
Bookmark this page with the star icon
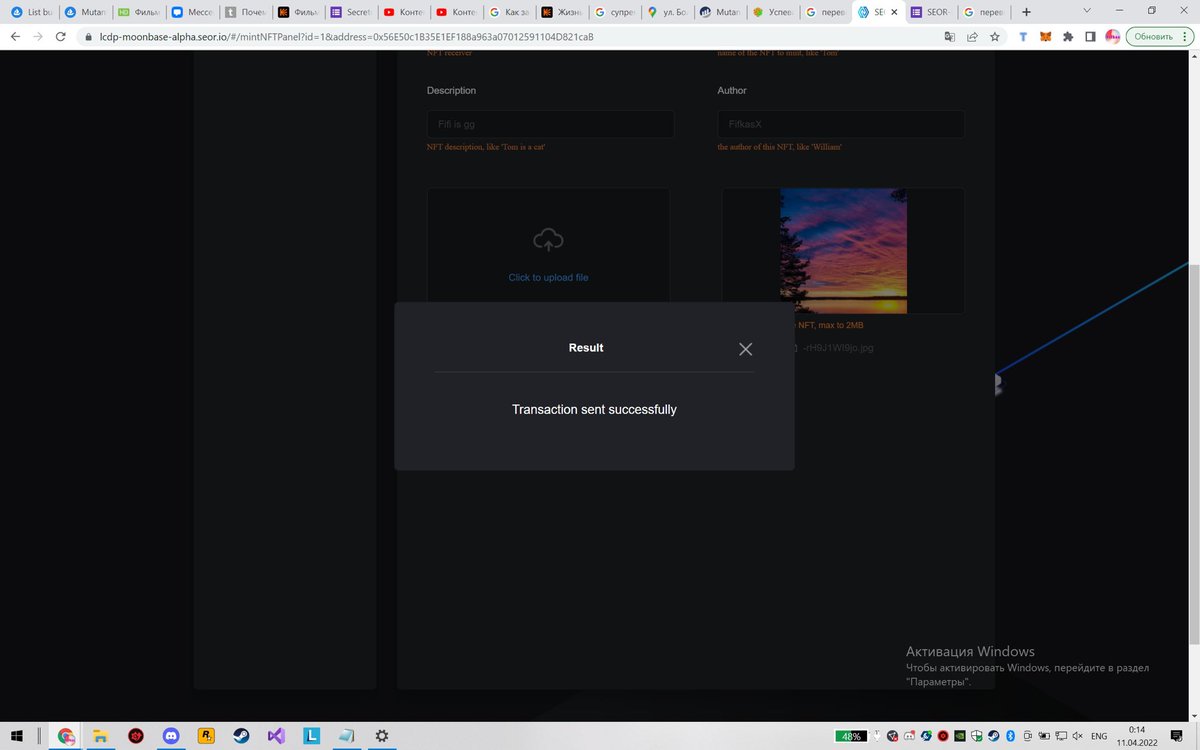click(996, 36)
